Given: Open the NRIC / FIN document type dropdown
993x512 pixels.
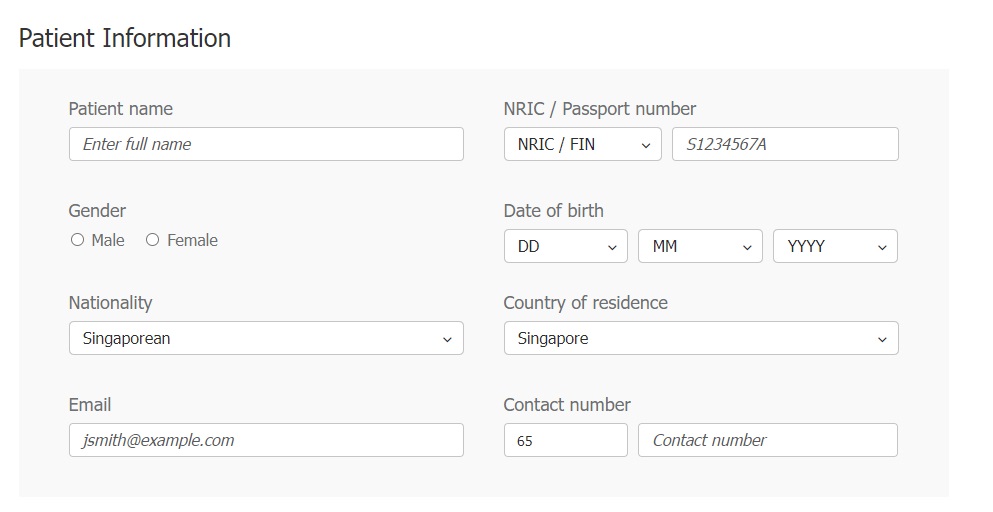Looking at the screenshot, I should 582,144.
